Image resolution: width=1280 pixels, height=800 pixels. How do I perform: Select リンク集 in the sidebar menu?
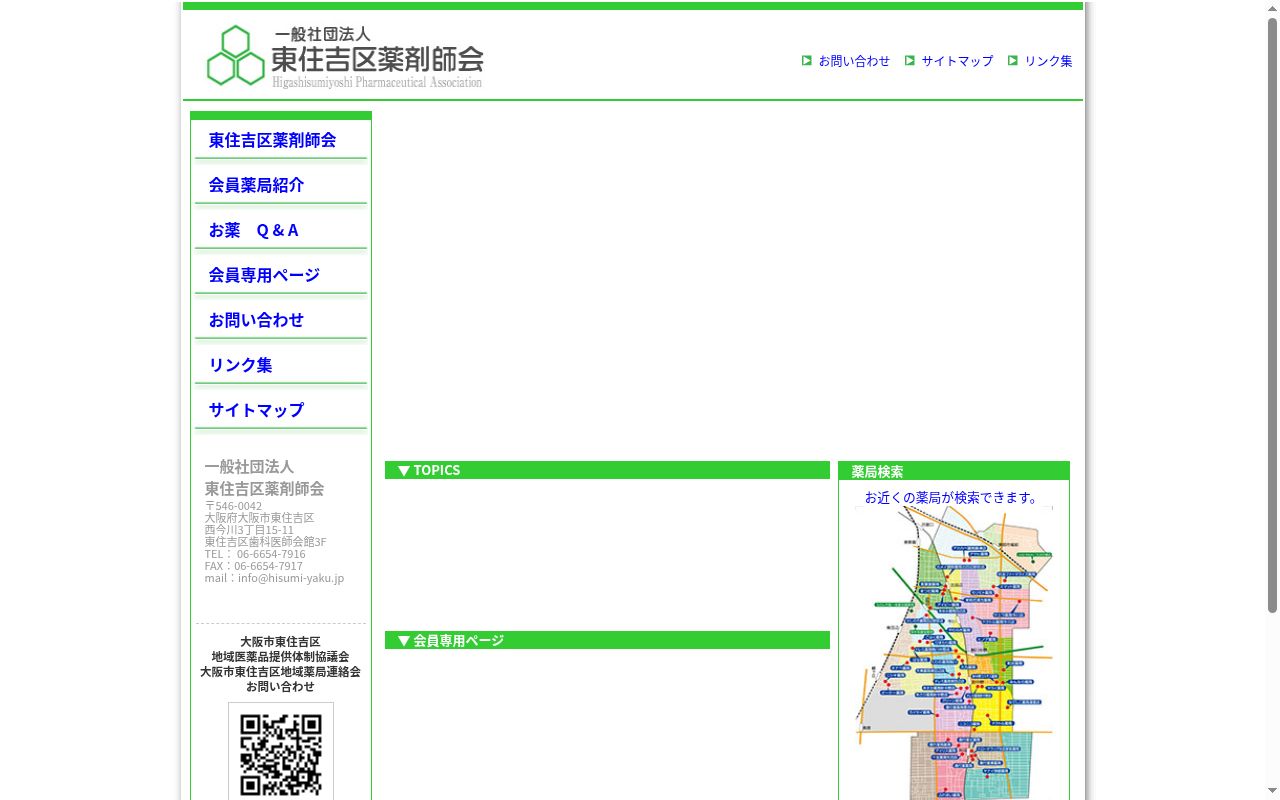click(x=240, y=365)
